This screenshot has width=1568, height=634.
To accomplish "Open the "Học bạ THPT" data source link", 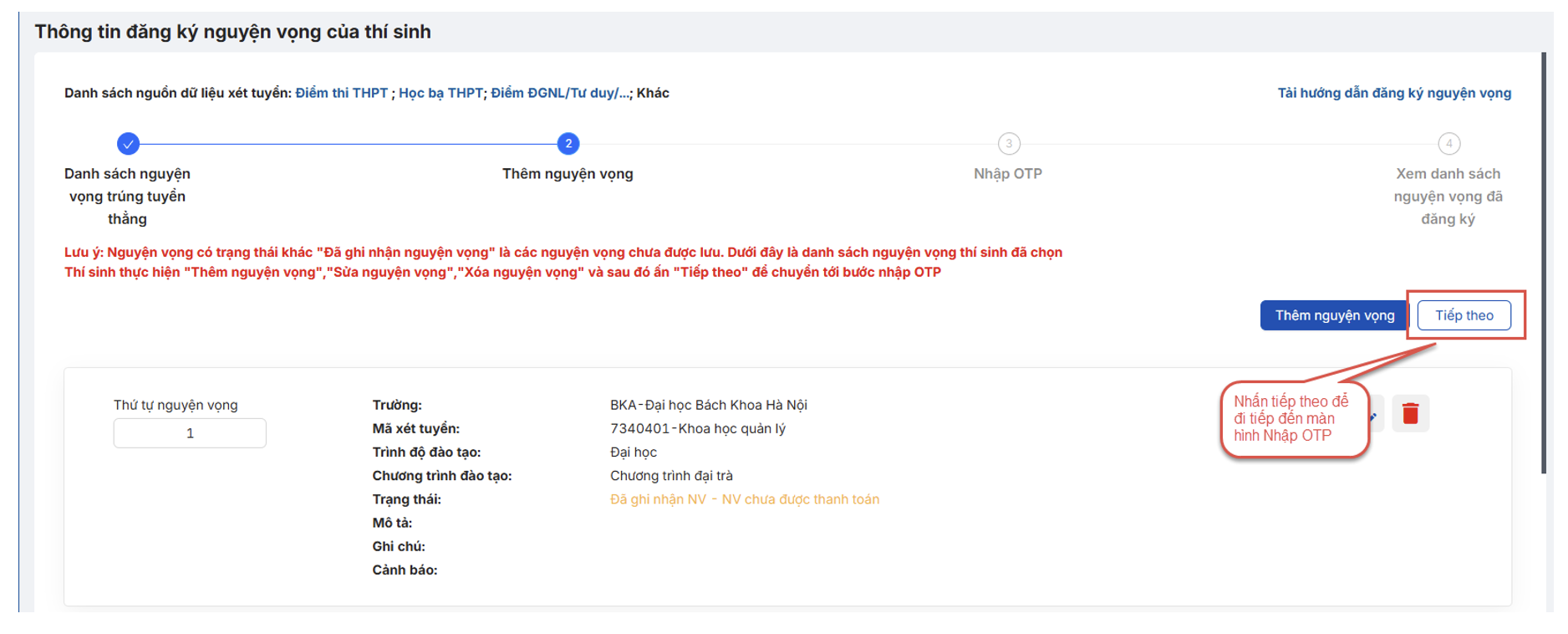I will pos(440,93).
